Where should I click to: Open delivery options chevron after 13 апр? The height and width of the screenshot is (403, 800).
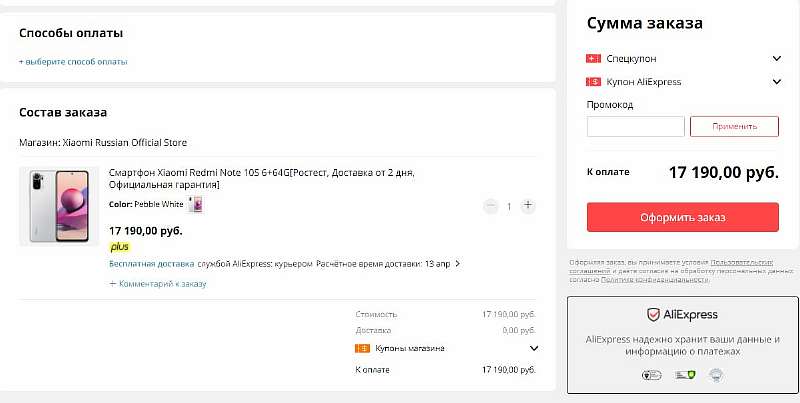pos(458,264)
